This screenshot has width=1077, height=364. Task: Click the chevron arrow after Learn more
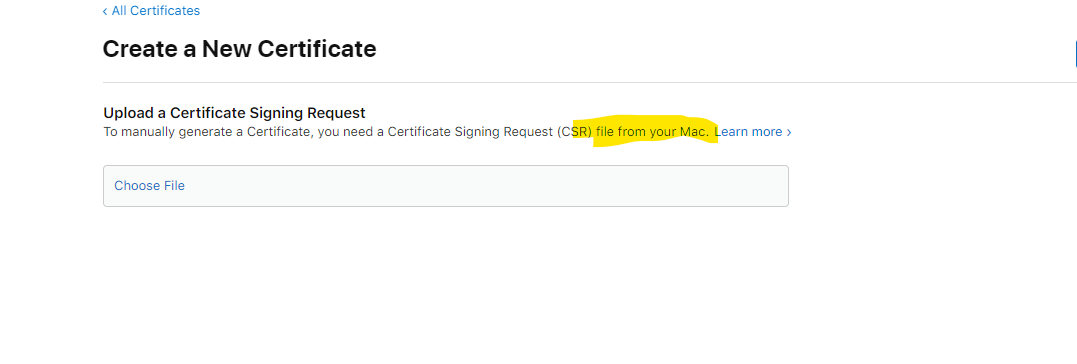point(789,132)
